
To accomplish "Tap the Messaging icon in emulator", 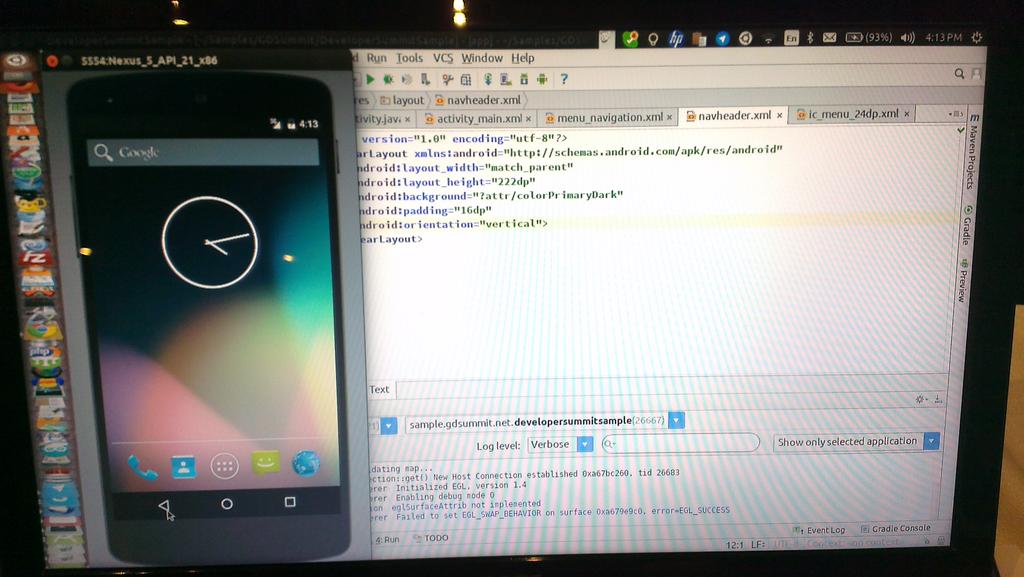I will [x=265, y=463].
